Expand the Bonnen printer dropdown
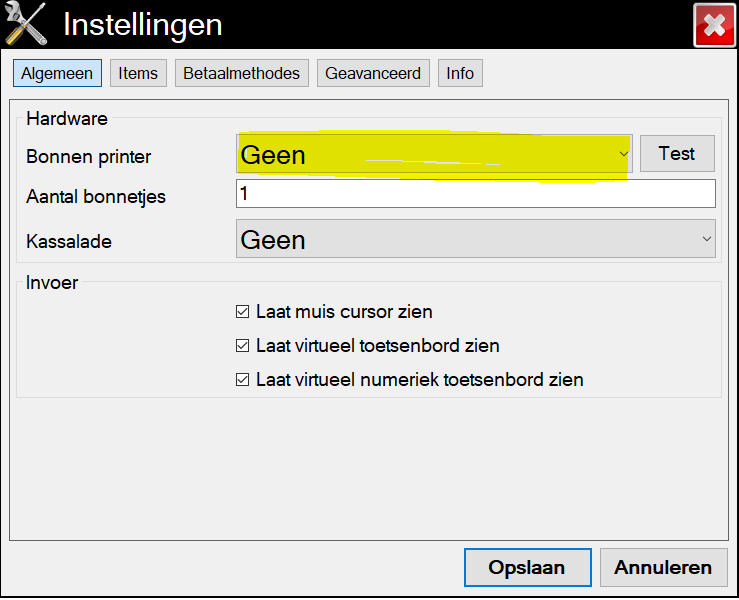This screenshot has width=739, height=600. click(x=435, y=155)
